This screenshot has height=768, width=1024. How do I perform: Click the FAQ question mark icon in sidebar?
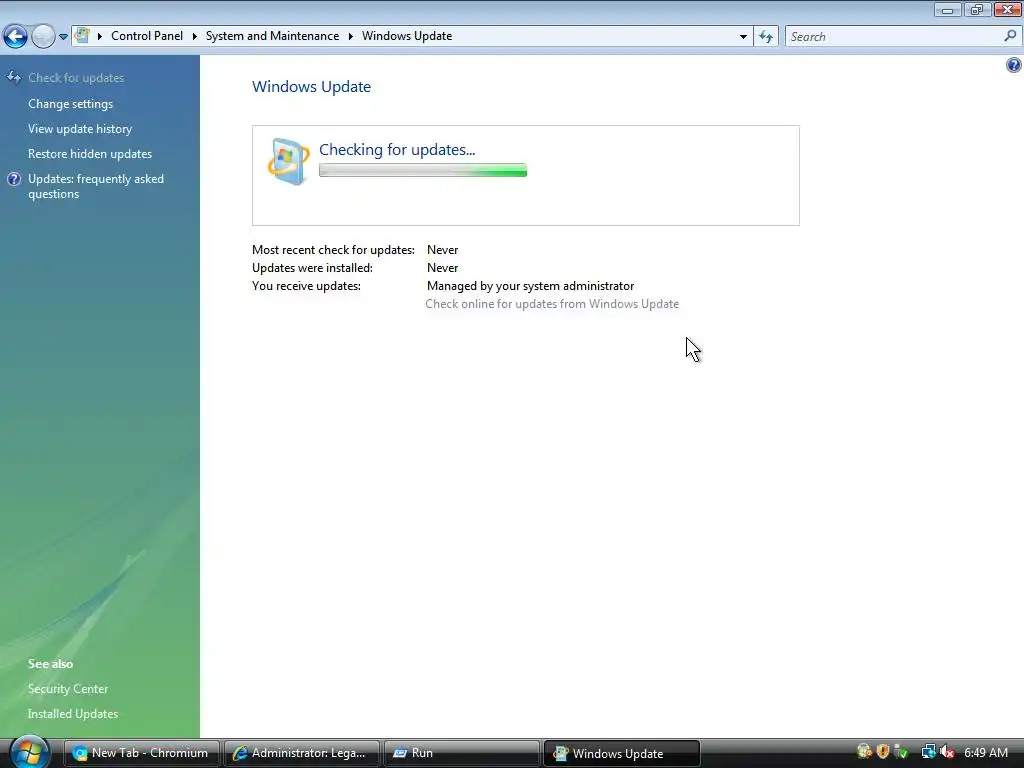pyautogui.click(x=14, y=179)
